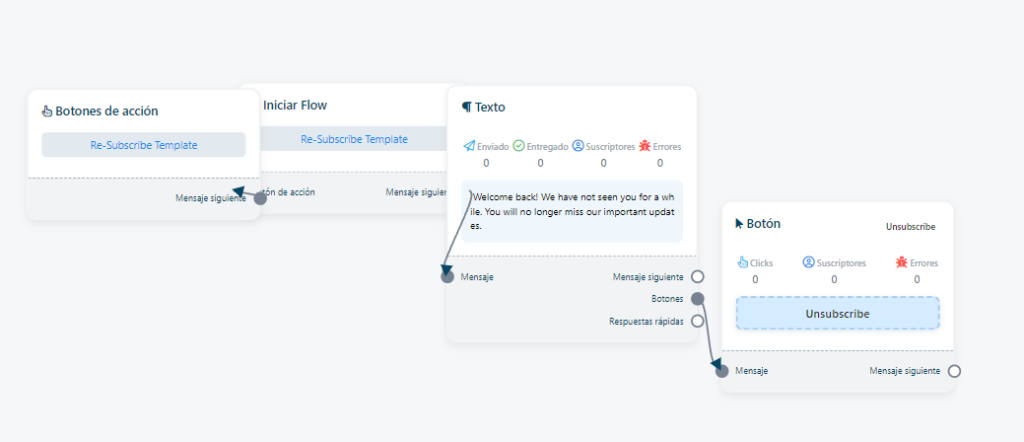
Task: Click the Entregado green checkmark icon
Action: coord(519,146)
